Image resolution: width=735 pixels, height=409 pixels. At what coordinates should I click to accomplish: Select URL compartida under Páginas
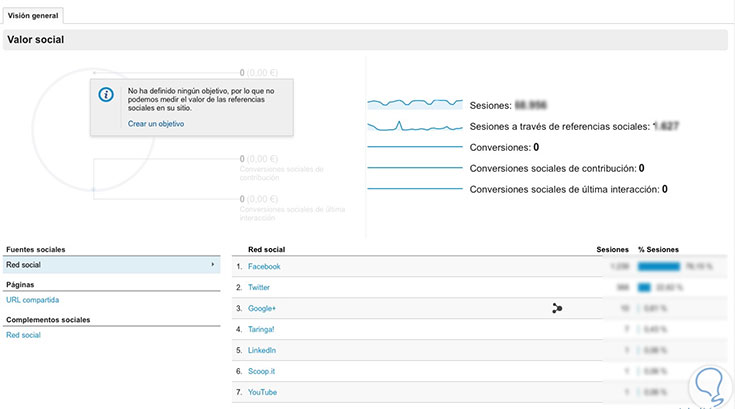point(32,299)
